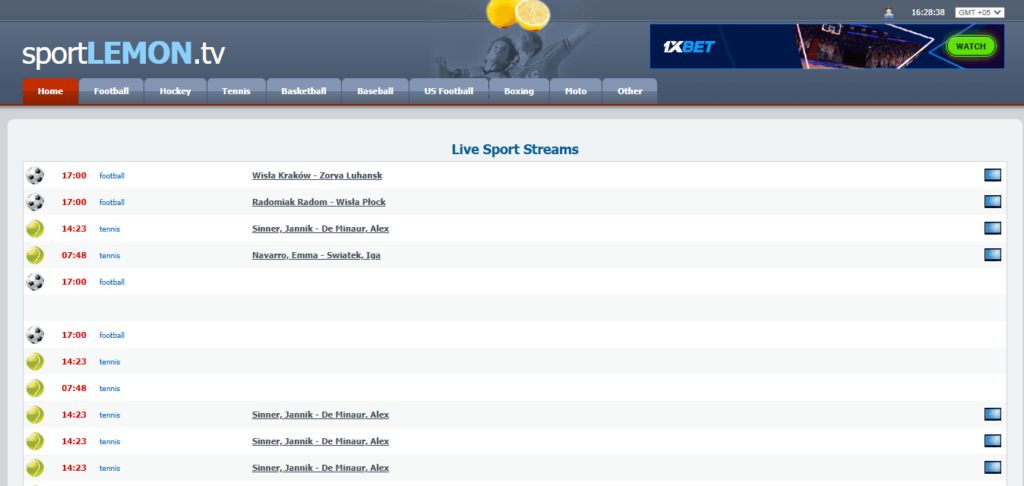
Task: Click the soccer ball icon beside Radomiak Radom
Action: click(35, 202)
